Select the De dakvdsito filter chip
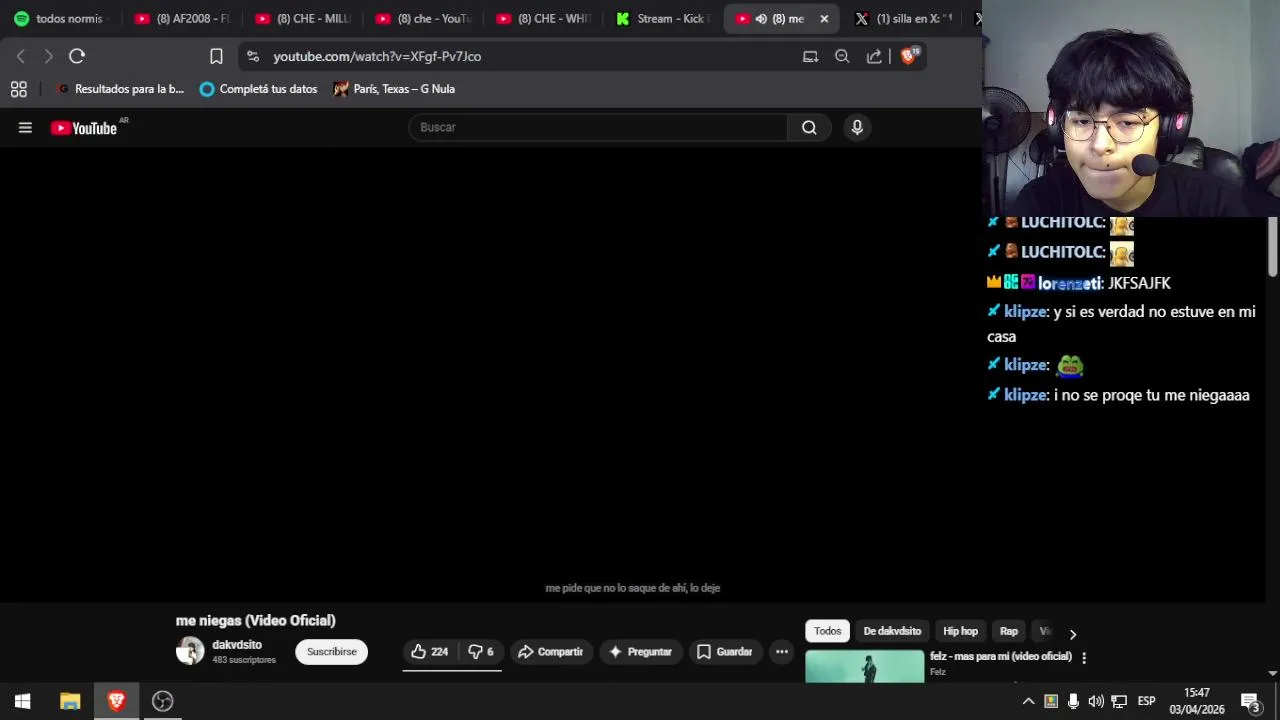1280x720 pixels. (892, 631)
